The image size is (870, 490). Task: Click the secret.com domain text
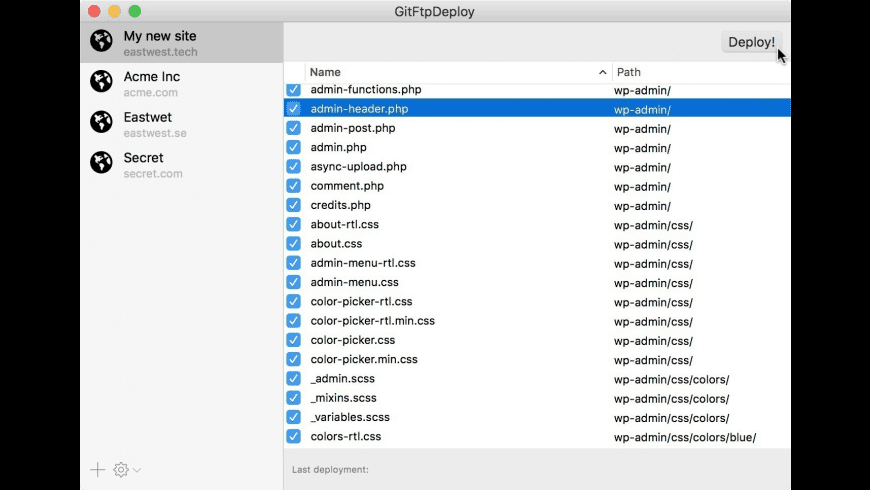153,174
